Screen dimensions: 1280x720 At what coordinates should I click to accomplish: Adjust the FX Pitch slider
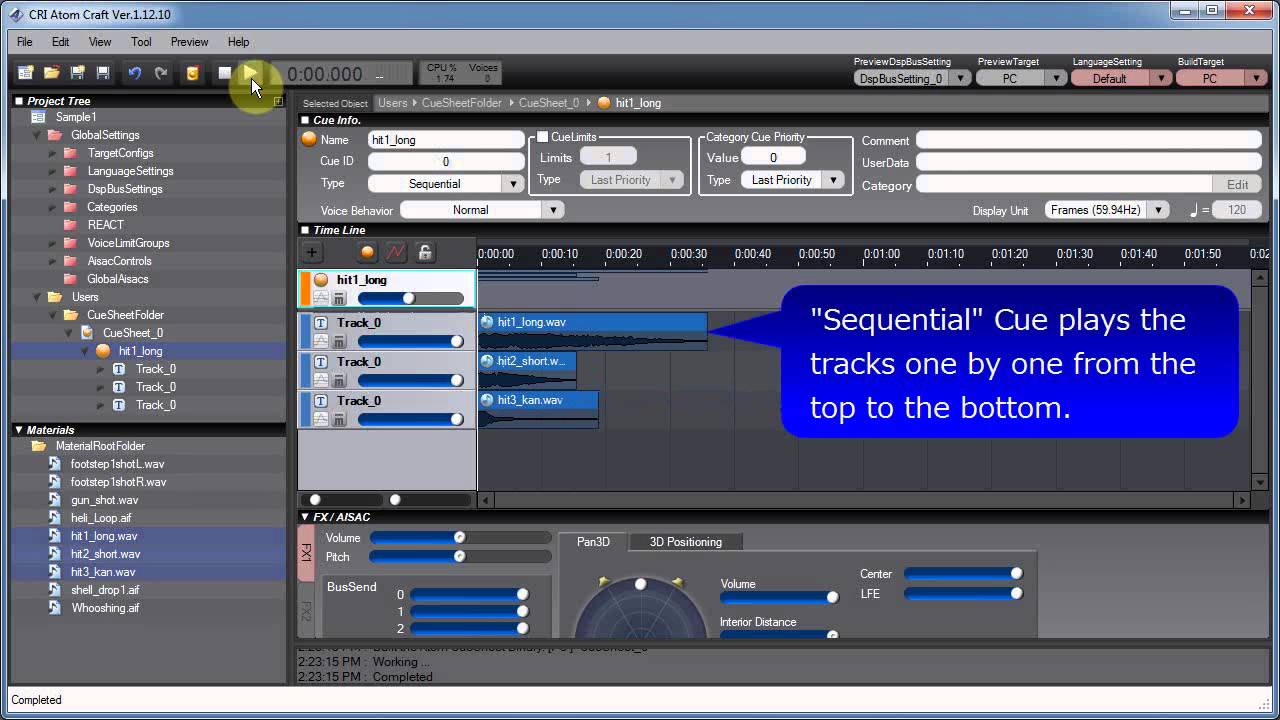tap(460, 557)
